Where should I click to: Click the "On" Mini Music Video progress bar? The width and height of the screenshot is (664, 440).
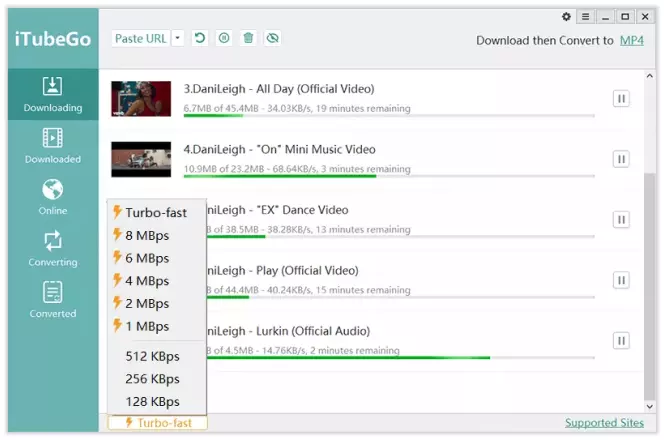[x=389, y=176]
